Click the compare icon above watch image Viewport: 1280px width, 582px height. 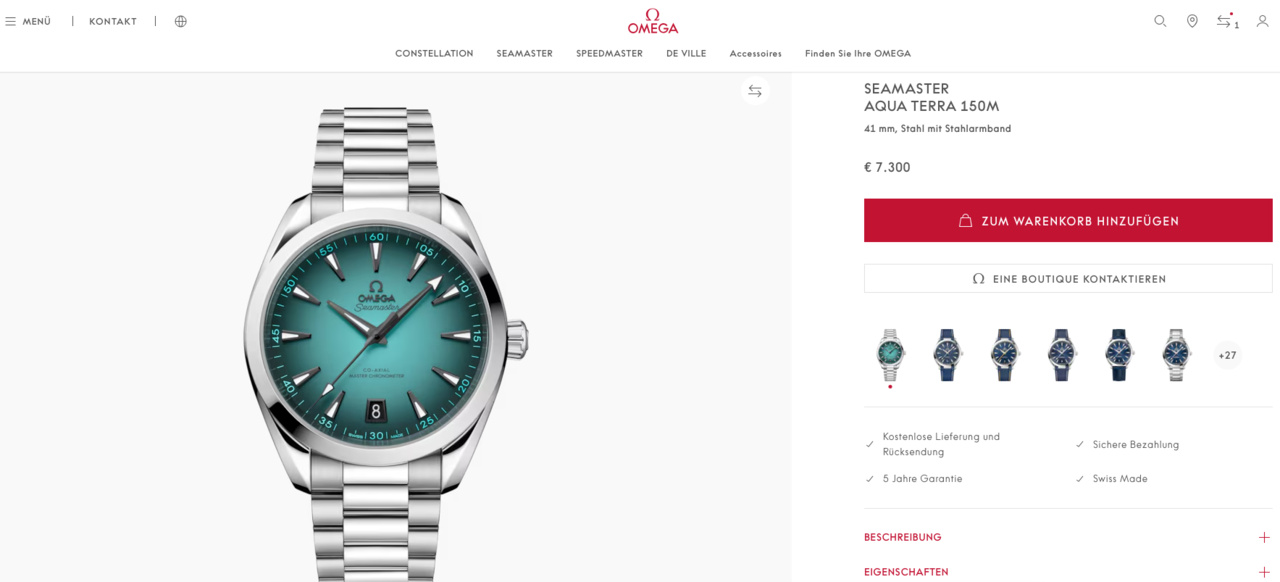tap(755, 91)
